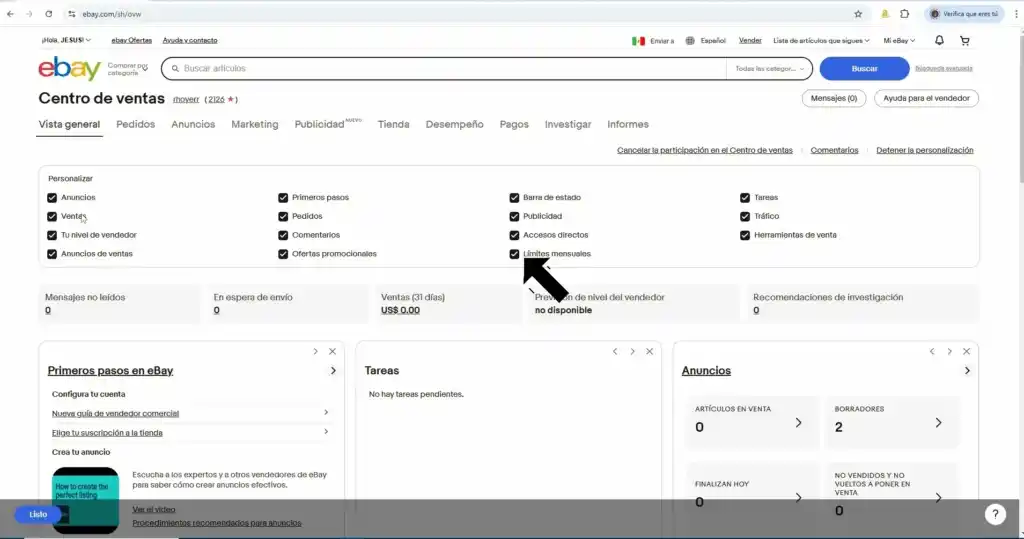Open the browser extensions puzzle icon
This screenshot has height=539, width=1024.
coord(904,14)
